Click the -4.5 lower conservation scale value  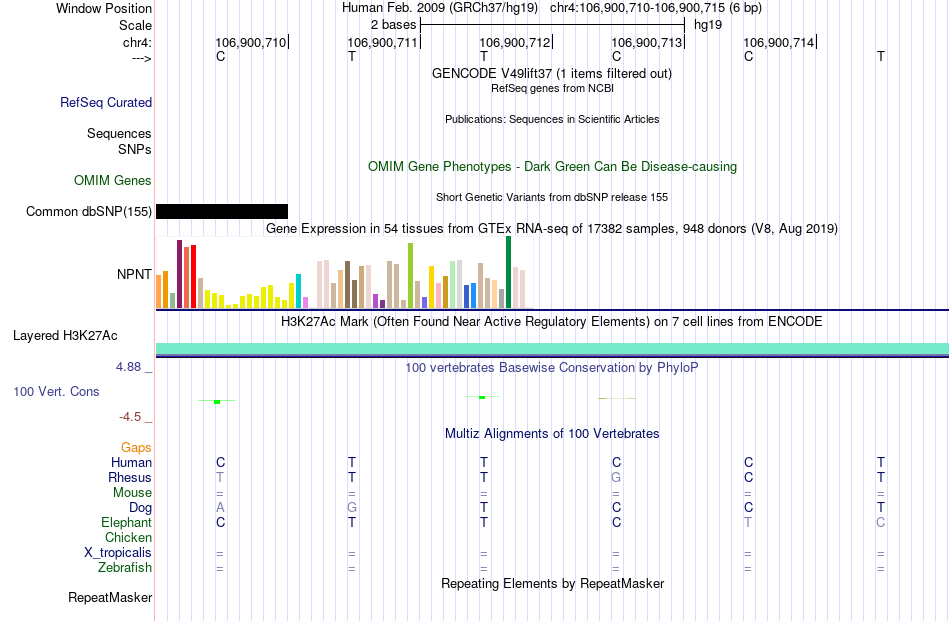pyautogui.click(x=130, y=417)
